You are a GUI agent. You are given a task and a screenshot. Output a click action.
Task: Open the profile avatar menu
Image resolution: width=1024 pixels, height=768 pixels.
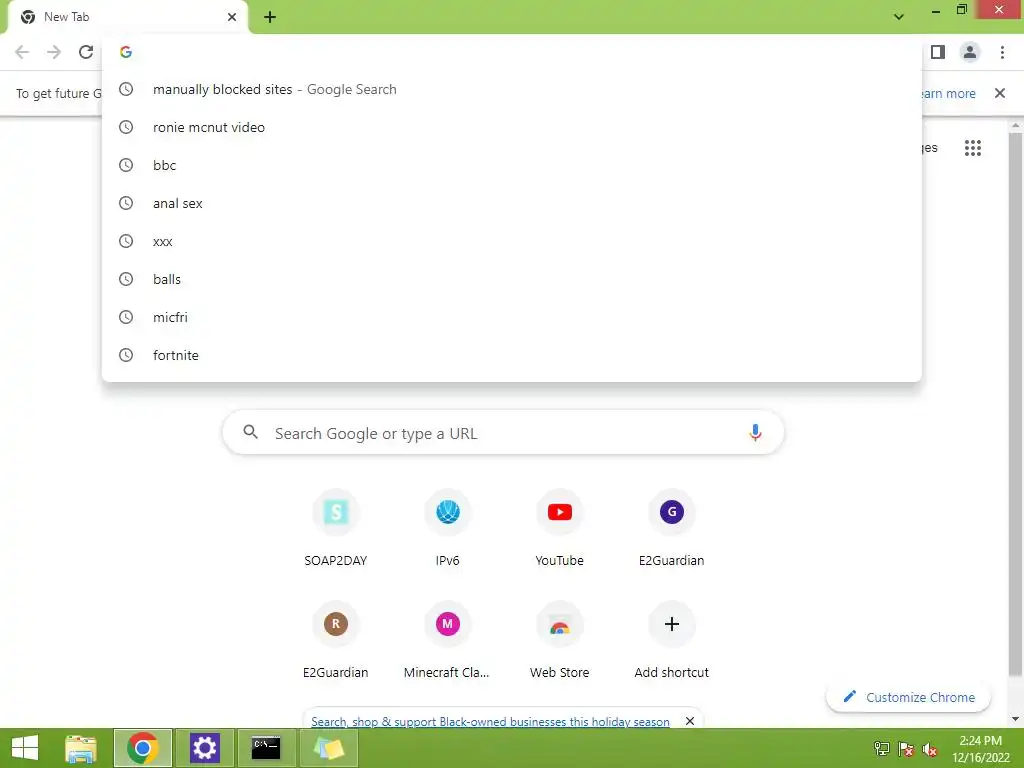click(970, 52)
